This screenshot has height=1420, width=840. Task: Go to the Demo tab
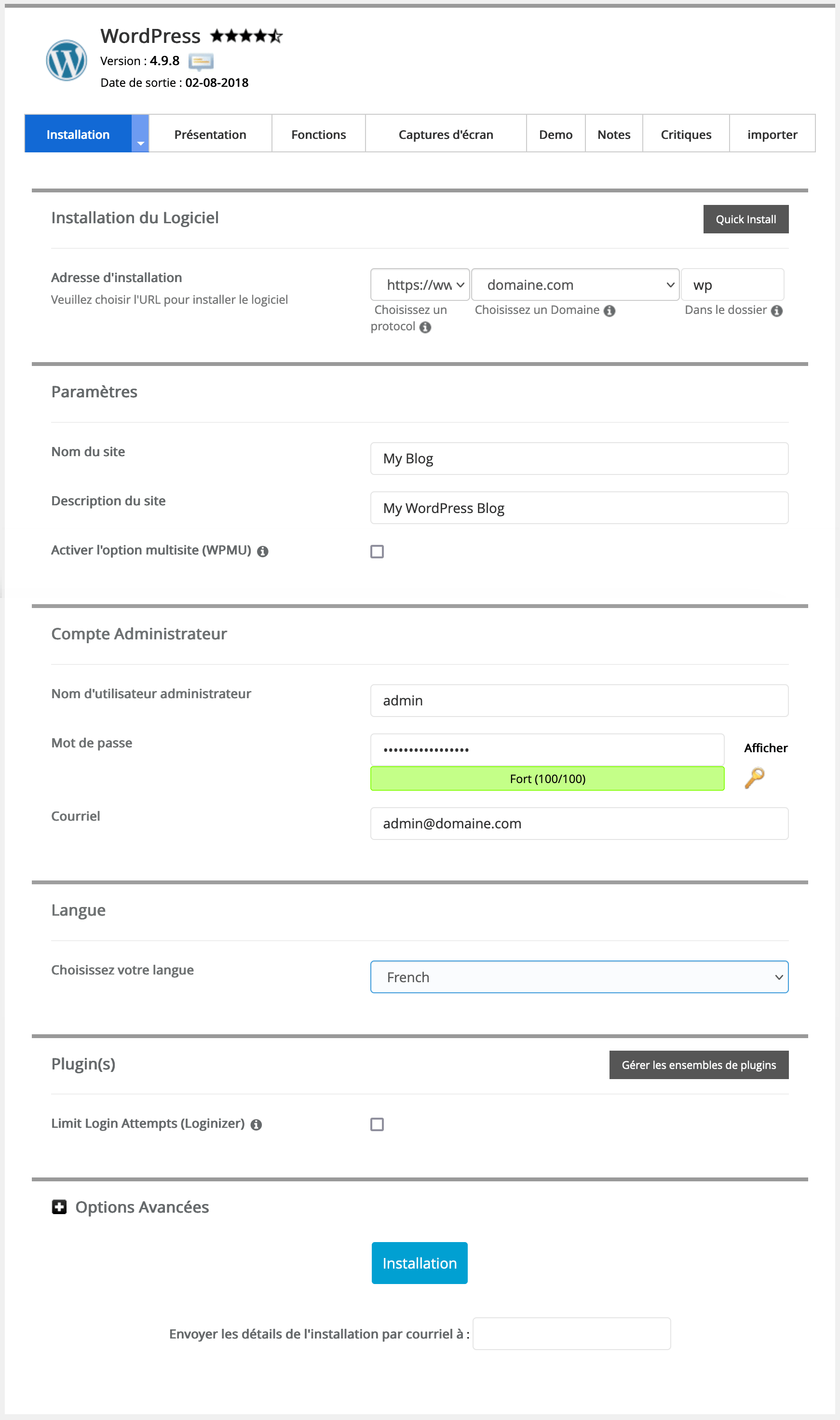coord(556,134)
